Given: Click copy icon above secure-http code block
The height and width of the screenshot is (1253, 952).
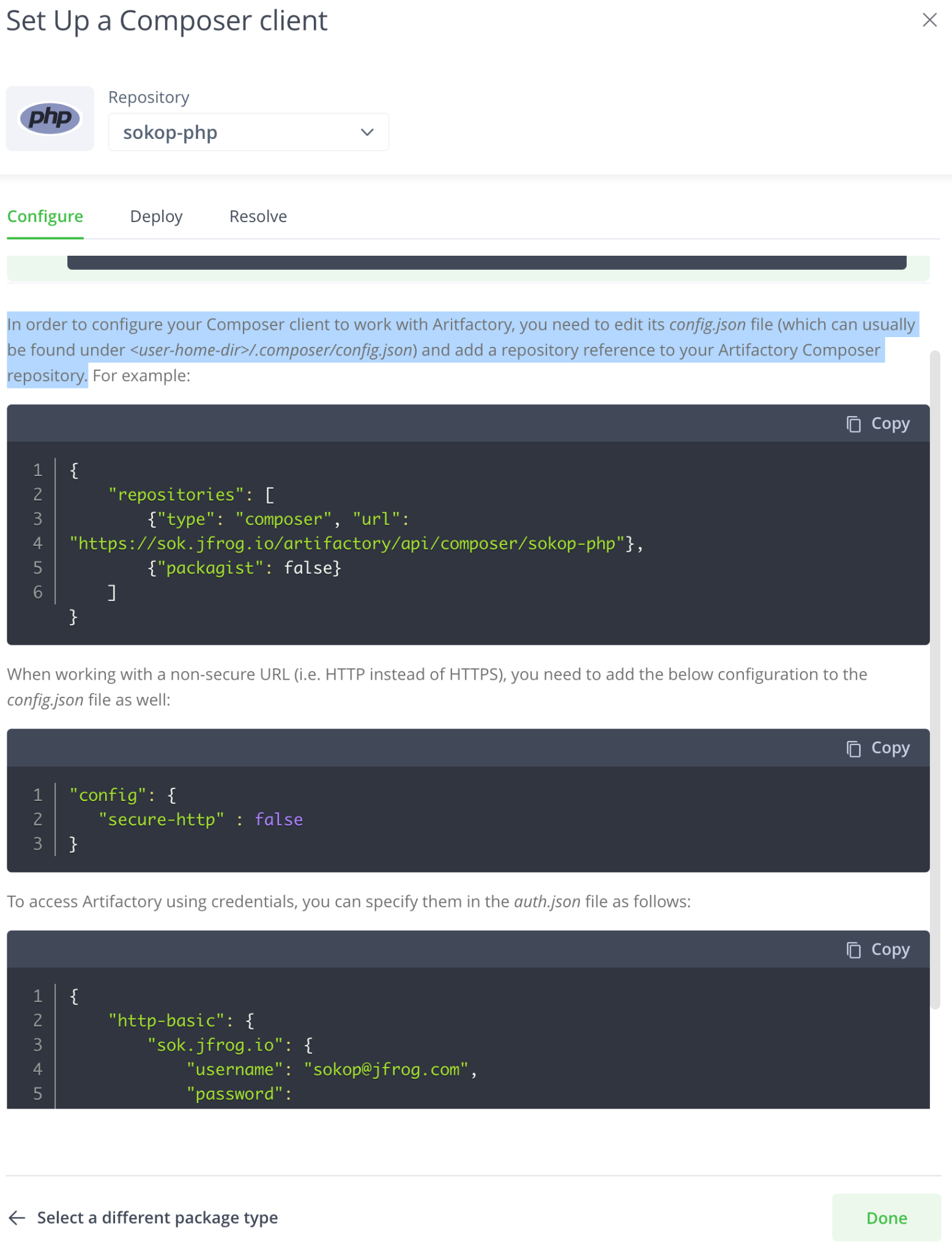Looking at the screenshot, I should [x=853, y=748].
